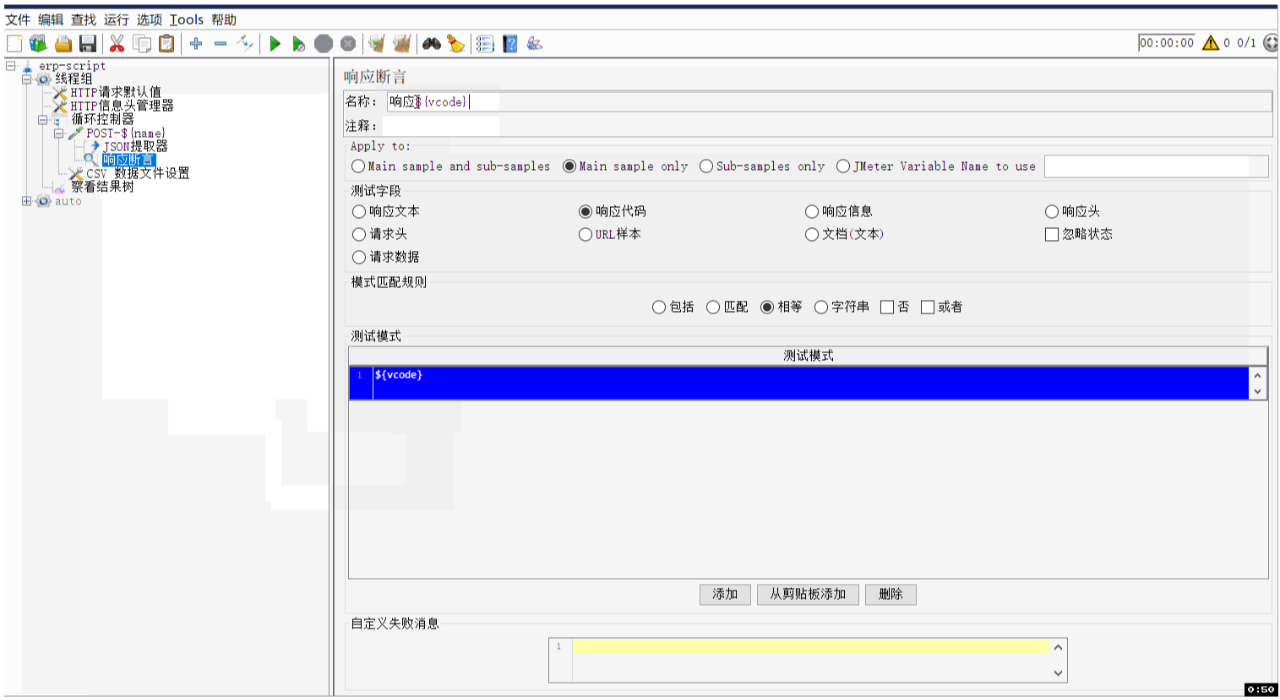Viewport: 1280px width, 700px height.
Task: Click the JMeter variable name text field
Action: [x=1156, y=166]
